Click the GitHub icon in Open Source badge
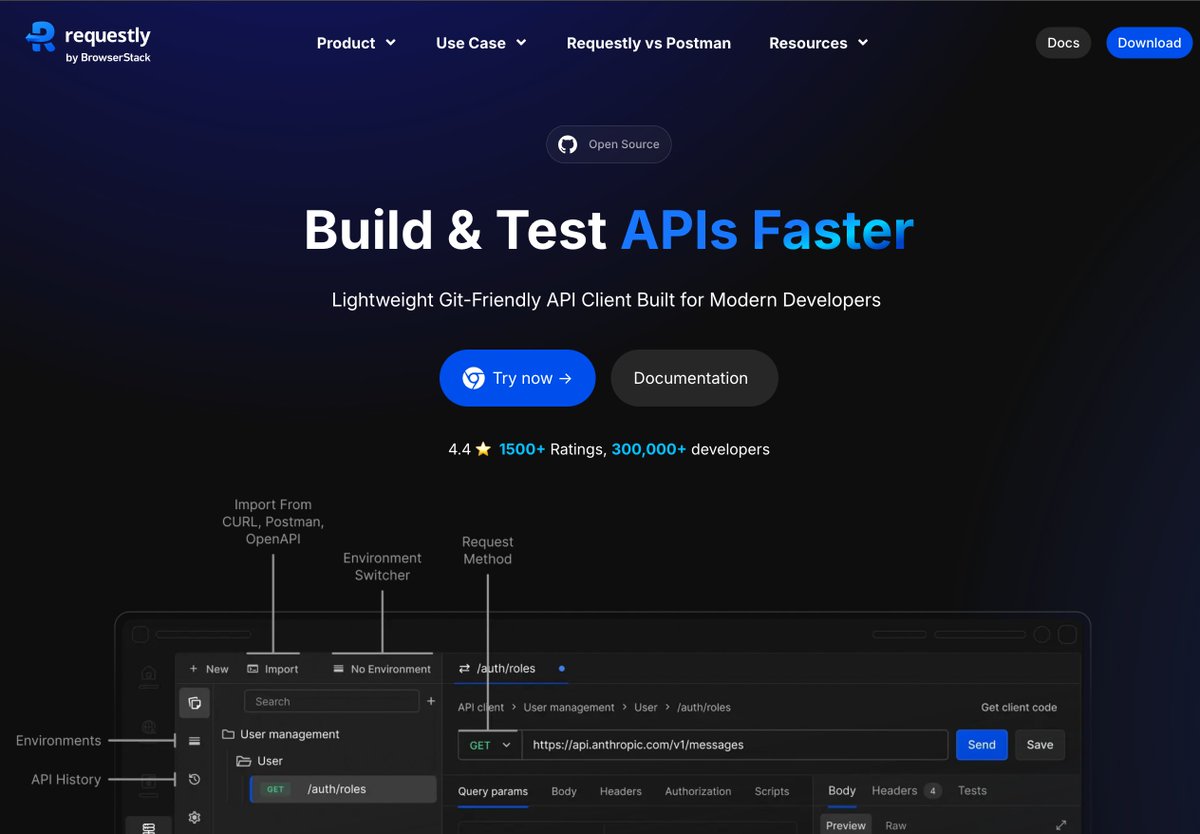Screen dimensions: 1200x834 (x=568, y=144)
